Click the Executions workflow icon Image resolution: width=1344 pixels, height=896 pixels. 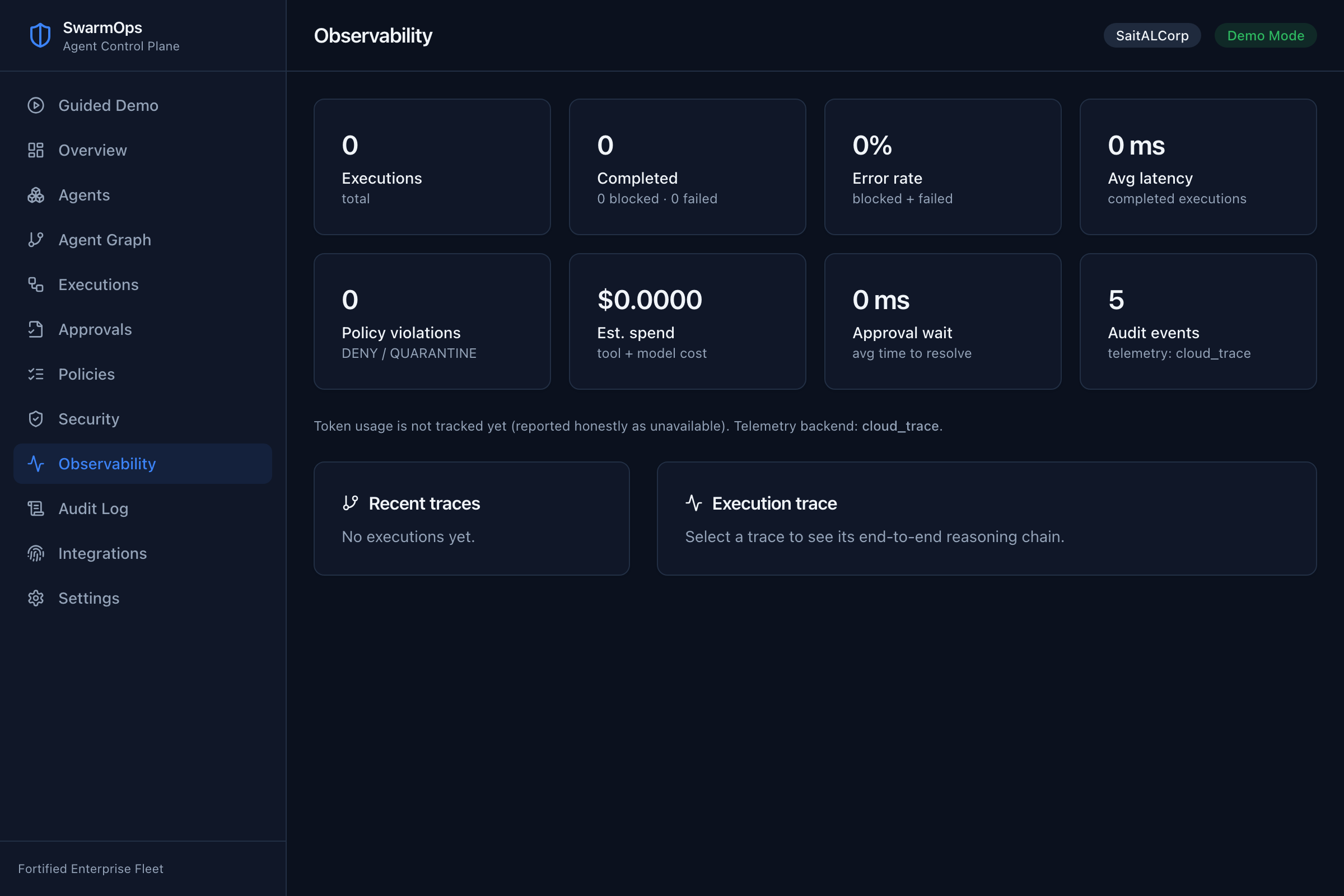(35, 284)
